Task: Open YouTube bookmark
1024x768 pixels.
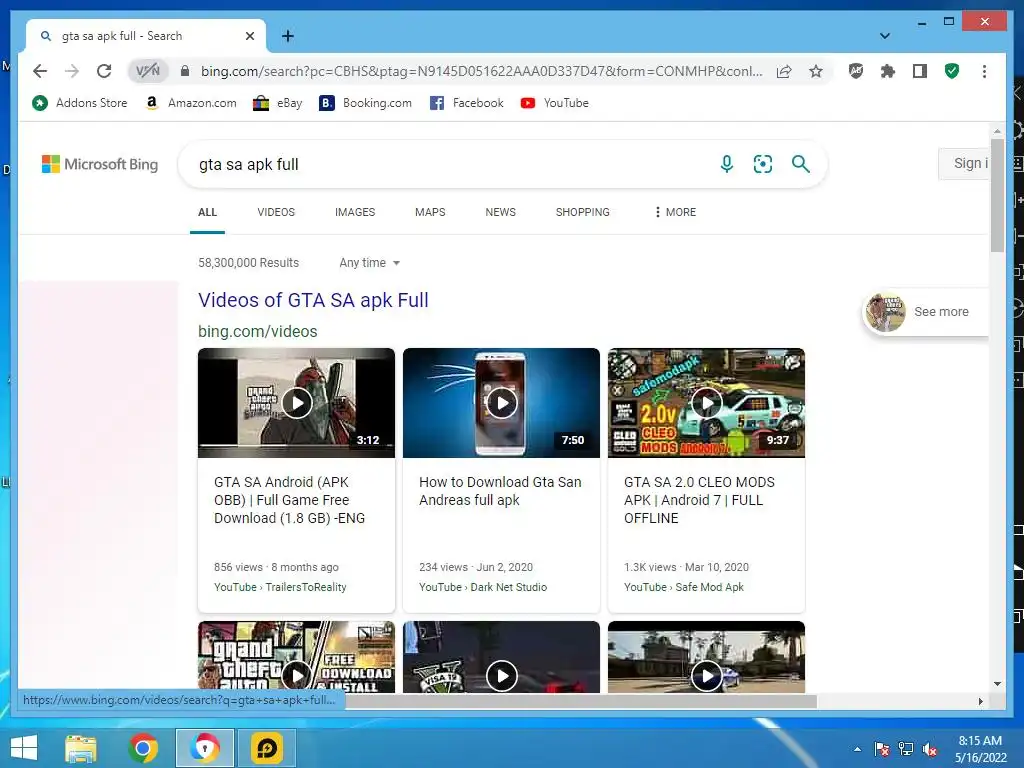Action: coord(554,103)
